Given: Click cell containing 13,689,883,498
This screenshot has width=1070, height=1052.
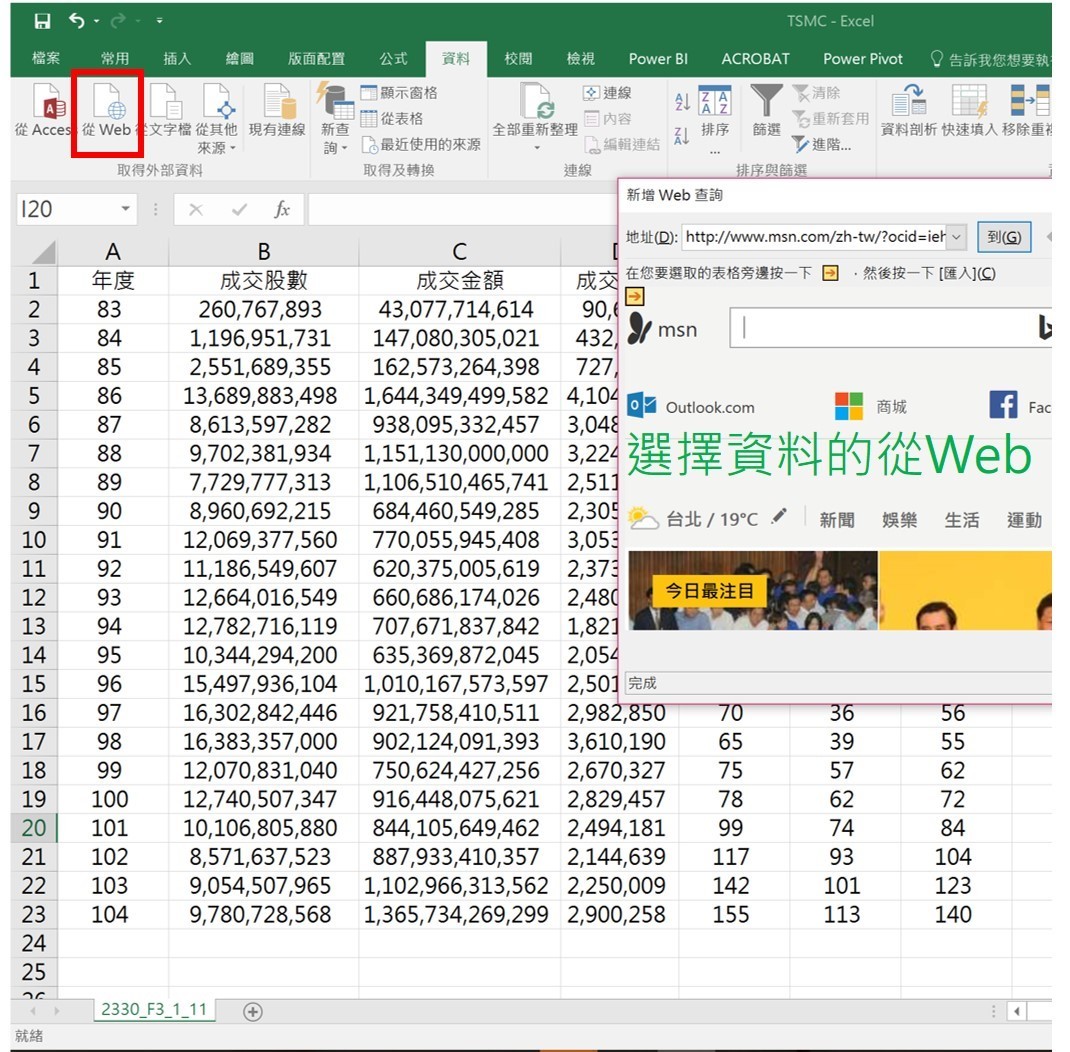Looking at the screenshot, I should tap(263, 396).
